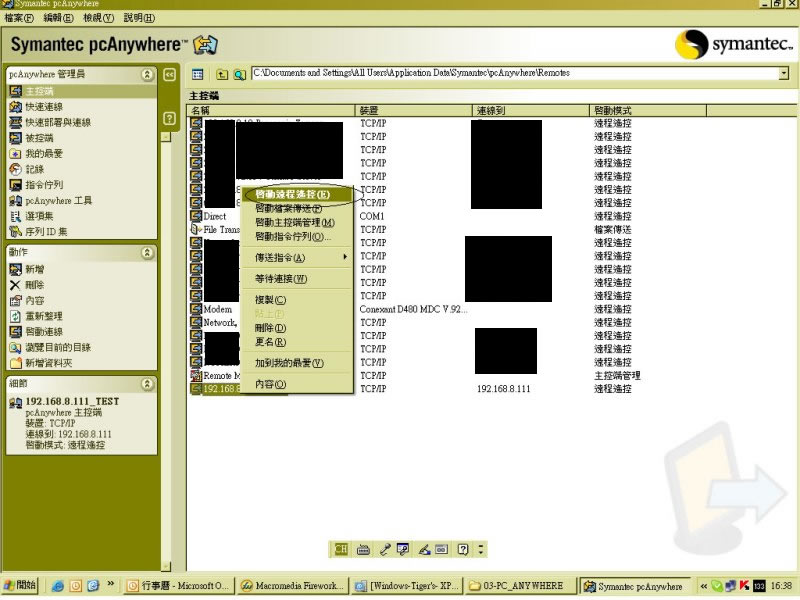This screenshot has width=800, height=600.
Task: Switch to Macromedia Fireworks taskbar button
Action: 293,586
